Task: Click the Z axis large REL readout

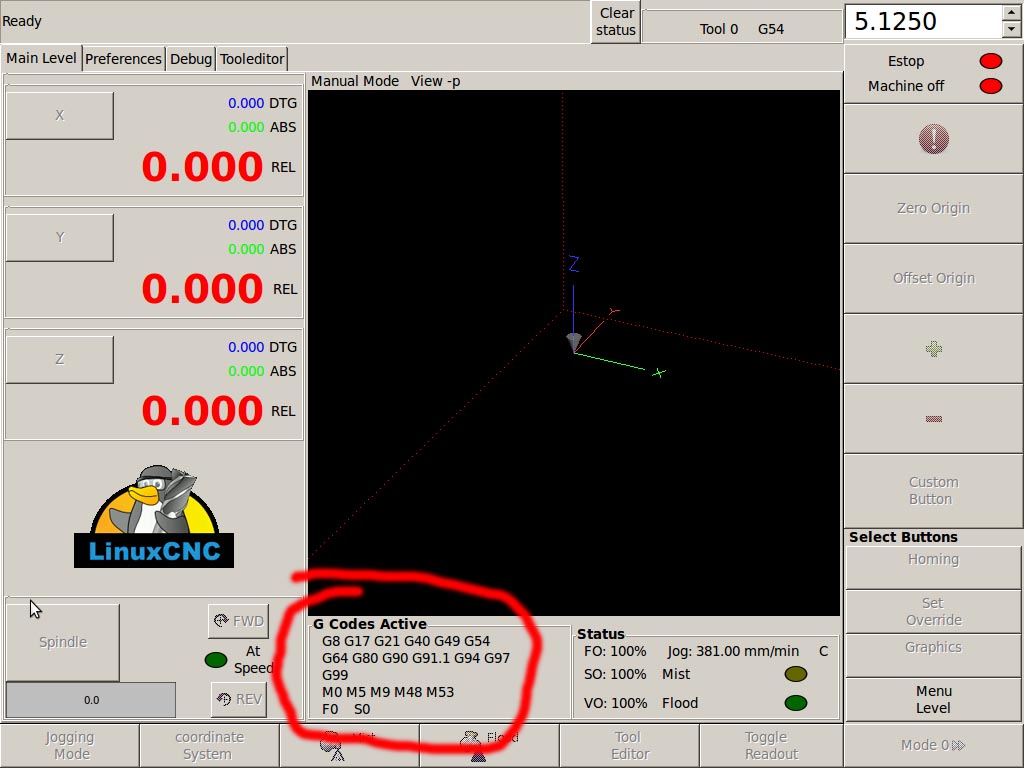Action: [202, 411]
